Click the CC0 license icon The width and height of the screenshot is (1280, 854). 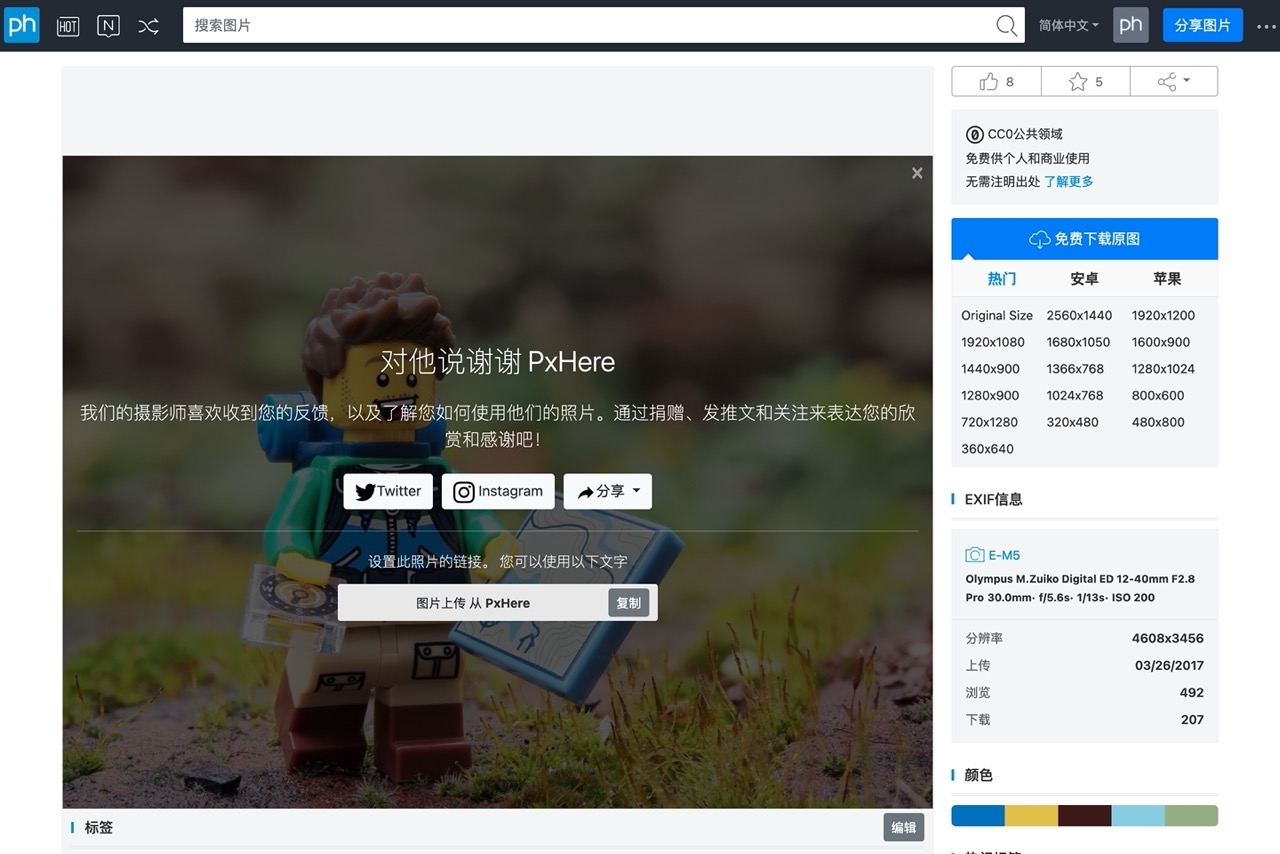click(x=974, y=134)
